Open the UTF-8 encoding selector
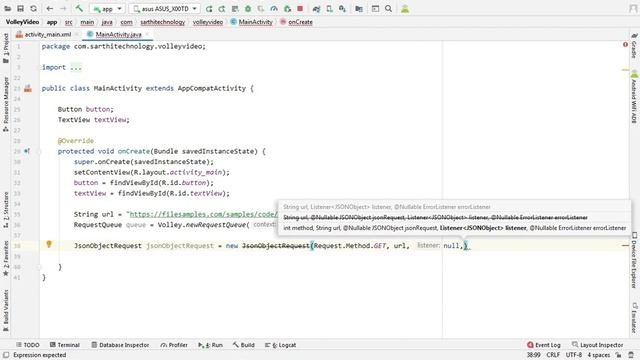This screenshot has height=360, width=640. coord(574,355)
